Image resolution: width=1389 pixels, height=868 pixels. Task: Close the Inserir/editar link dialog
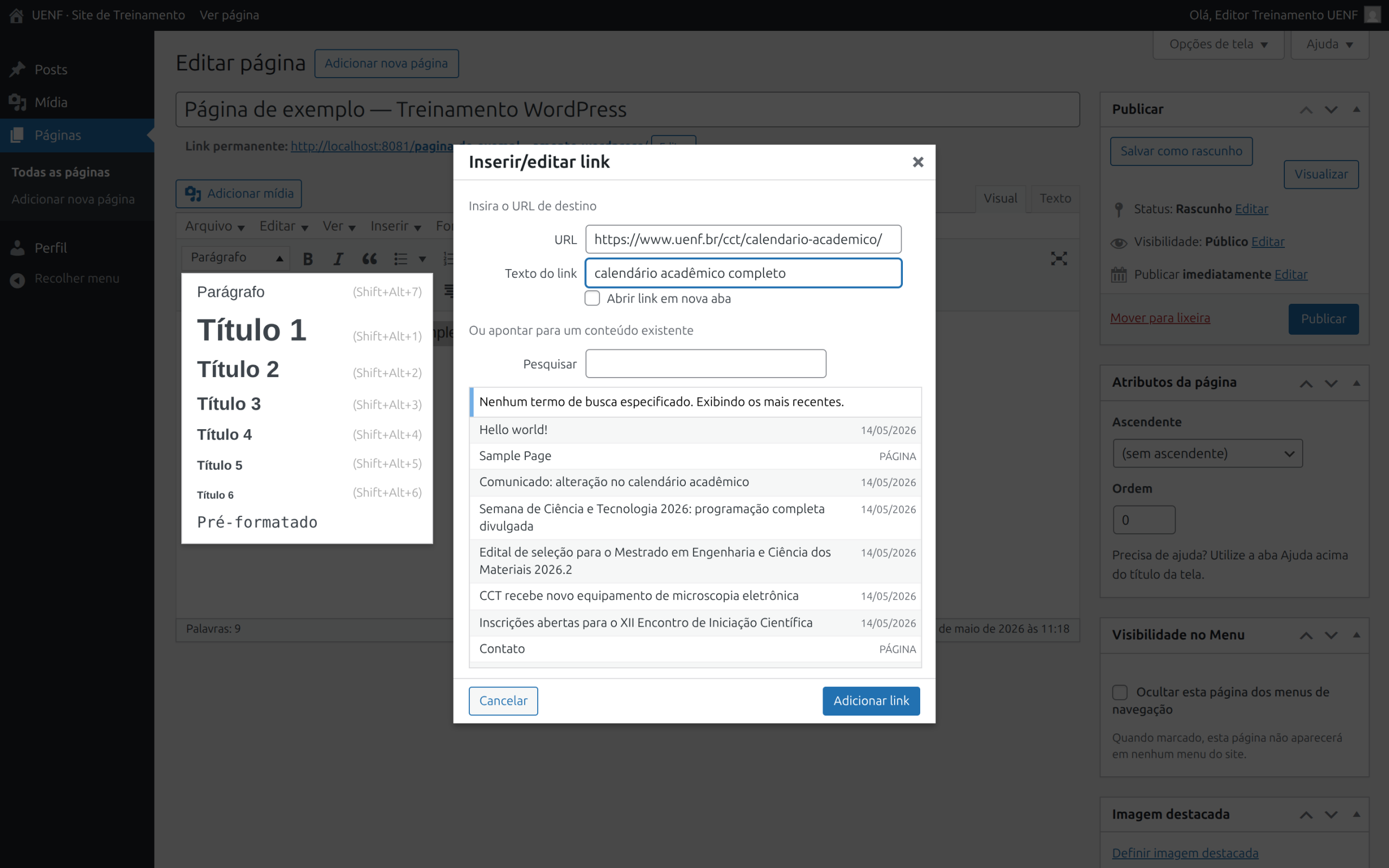(918, 162)
